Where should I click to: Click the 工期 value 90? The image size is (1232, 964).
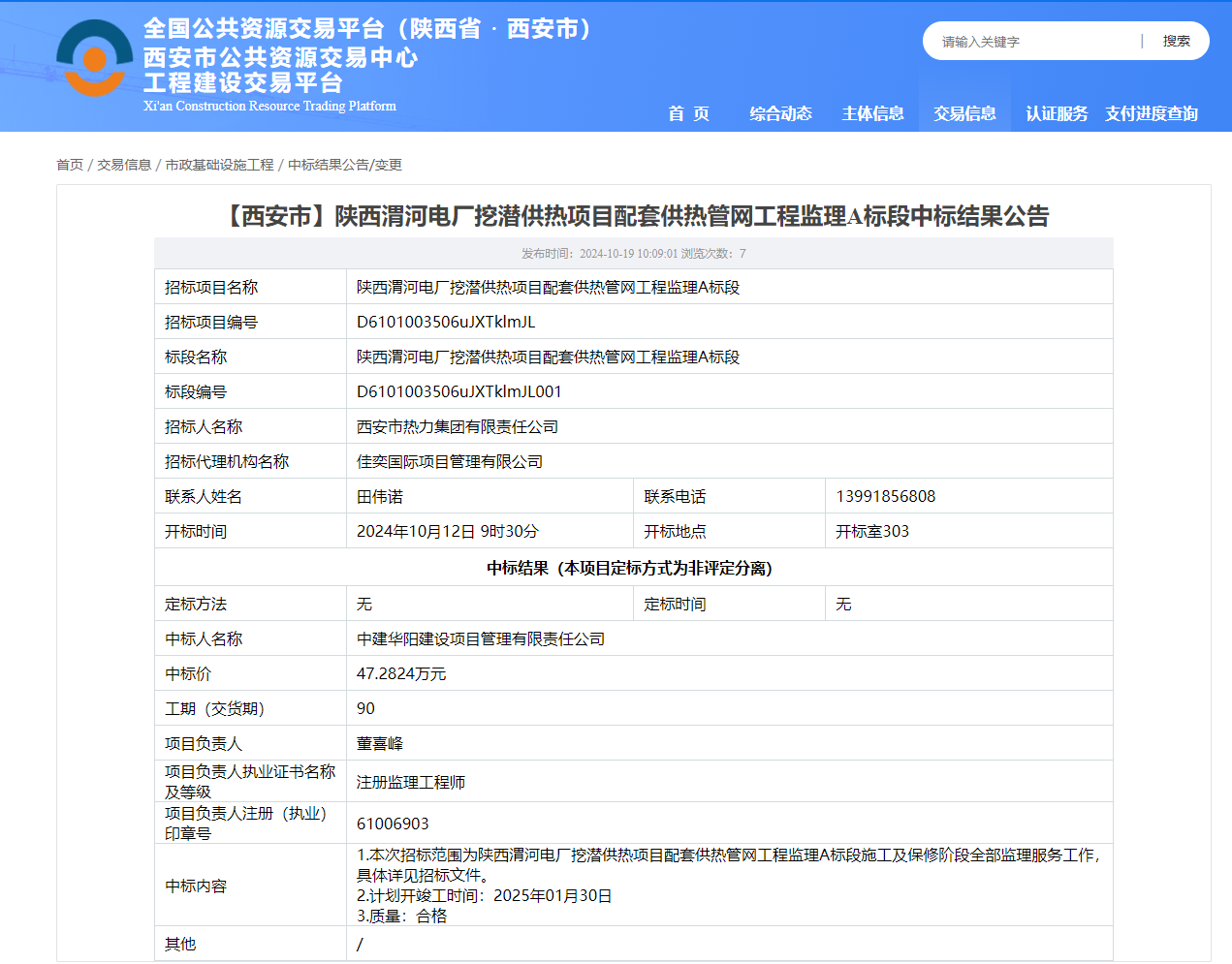coord(365,709)
